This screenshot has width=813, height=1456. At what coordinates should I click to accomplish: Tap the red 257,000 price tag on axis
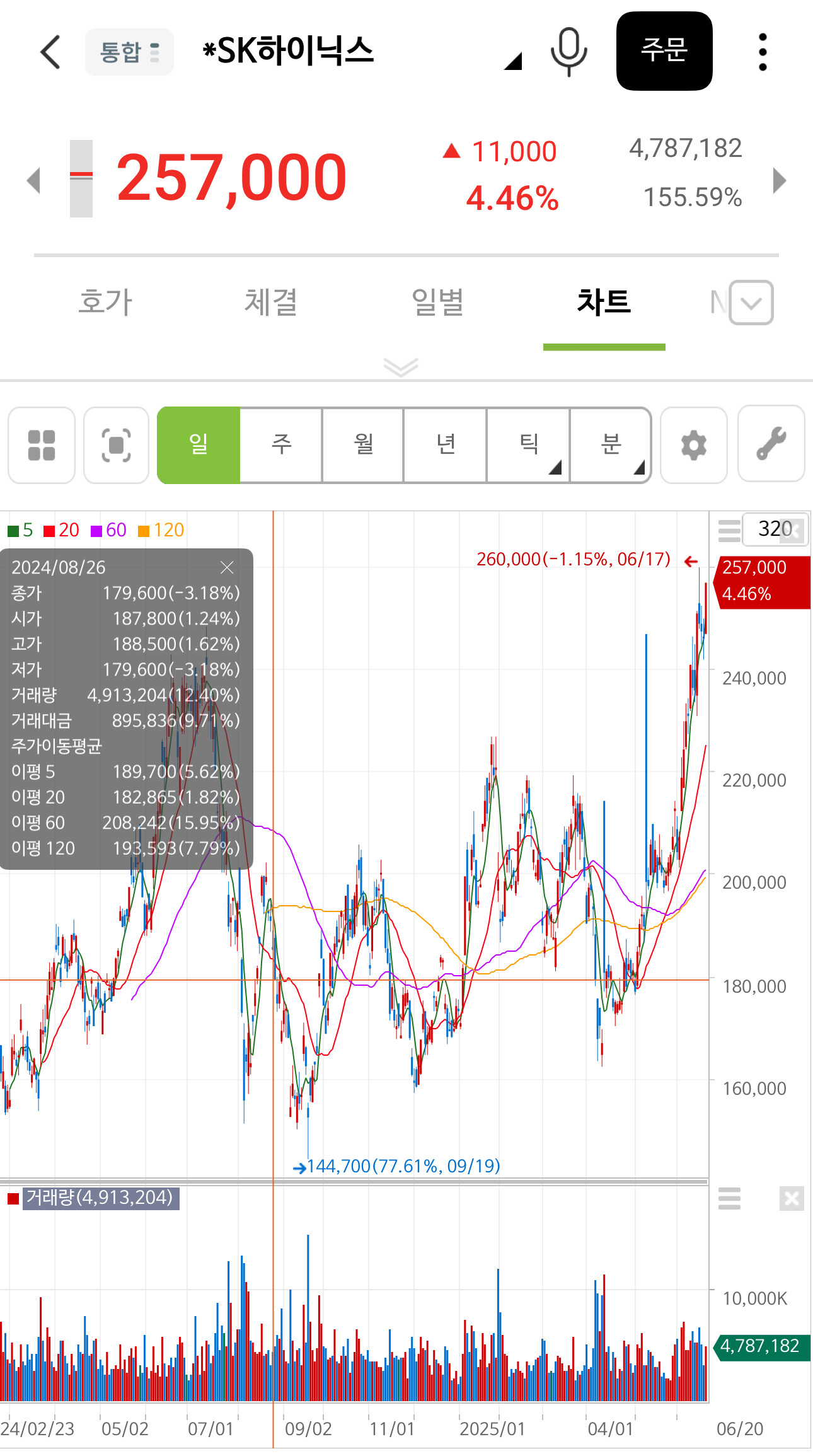(762, 582)
